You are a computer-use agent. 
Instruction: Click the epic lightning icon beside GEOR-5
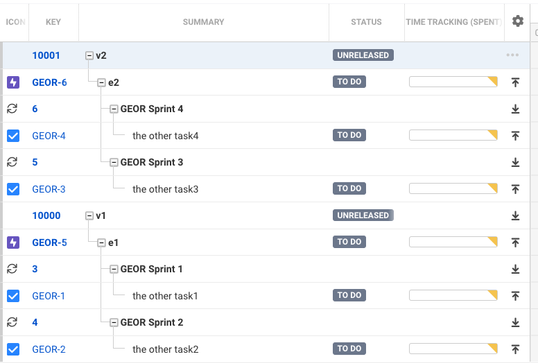point(13,243)
